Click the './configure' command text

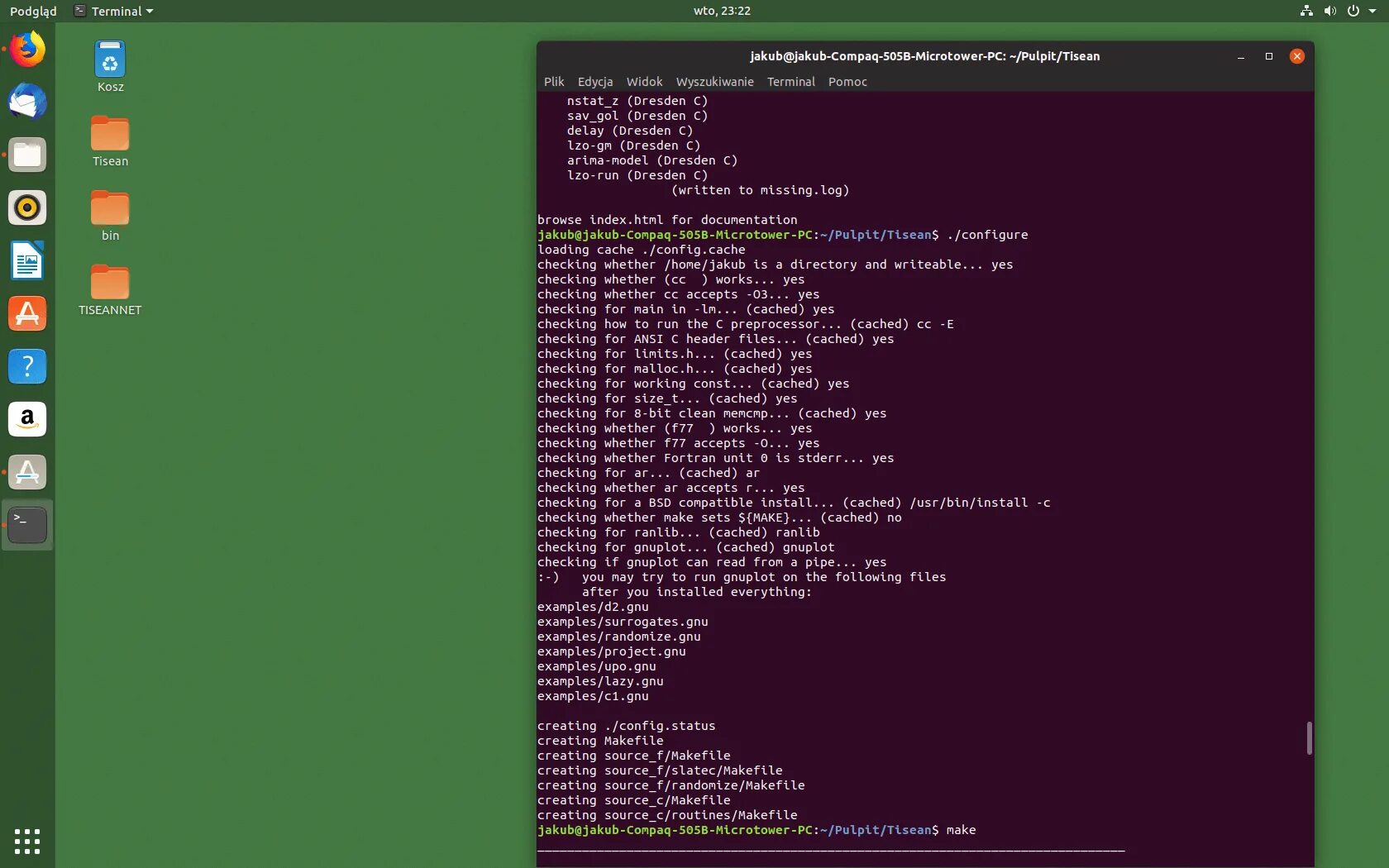(987, 235)
